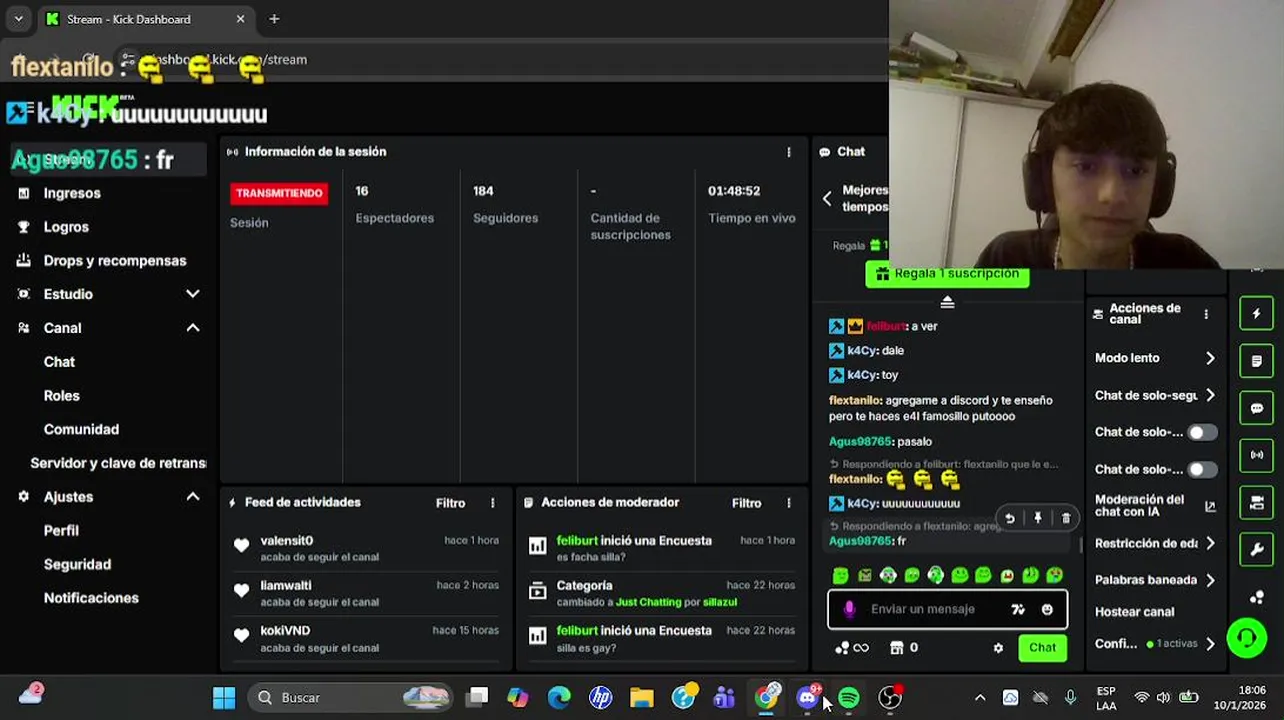1284x720 pixels.
Task: Open the shop icon showing 0
Action: click(x=904, y=648)
